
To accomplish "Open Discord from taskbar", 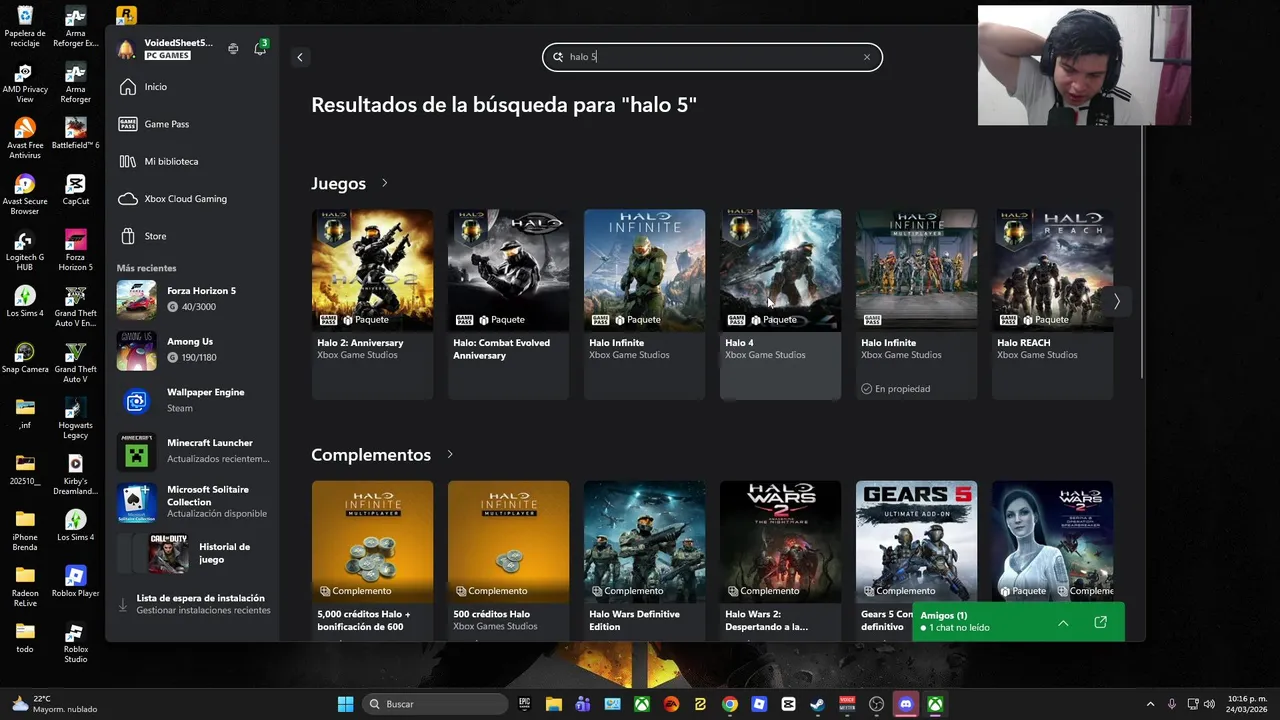I will pos(906,704).
